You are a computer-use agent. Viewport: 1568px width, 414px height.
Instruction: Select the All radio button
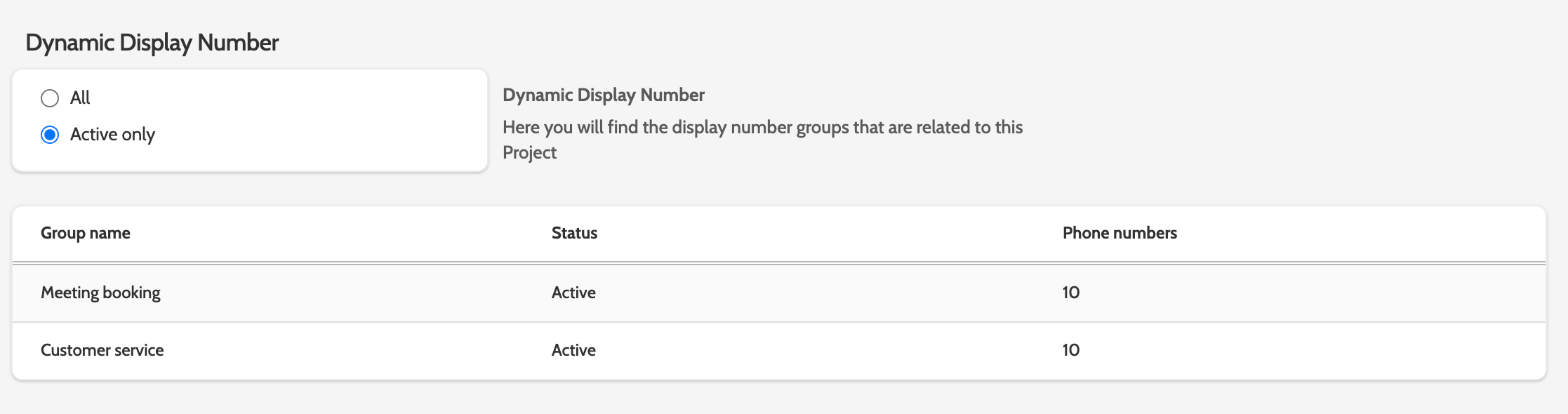click(x=50, y=98)
